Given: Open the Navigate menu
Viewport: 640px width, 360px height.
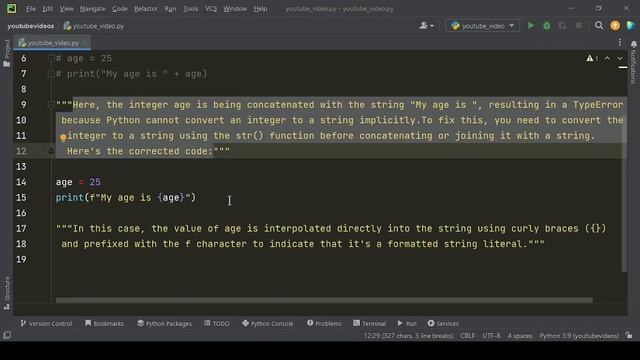Looking at the screenshot, I should pyautogui.click(x=93, y=9).
